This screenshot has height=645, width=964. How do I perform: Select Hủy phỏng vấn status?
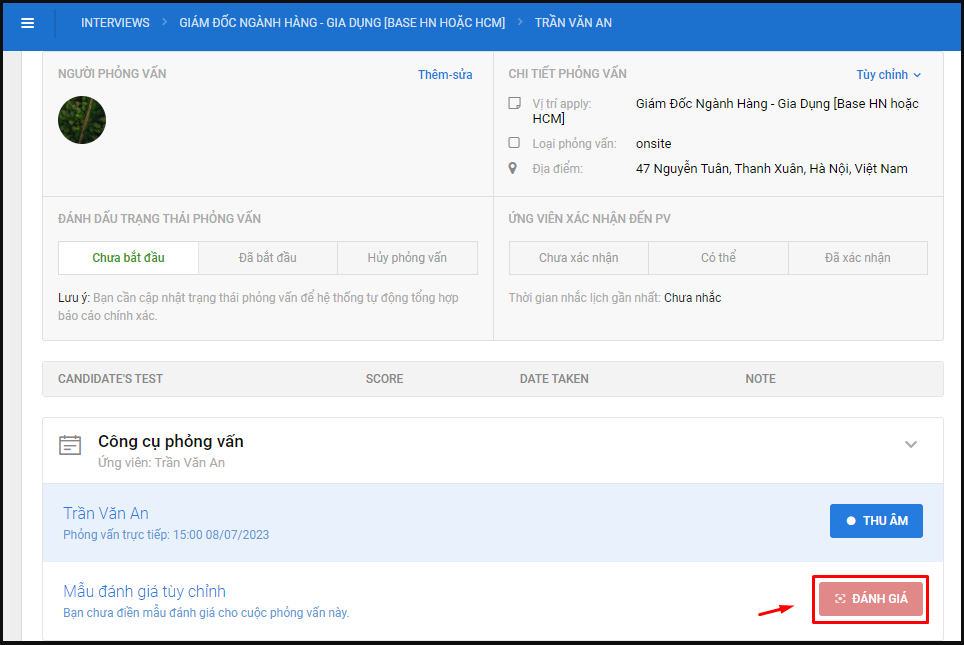click(407, 258)
